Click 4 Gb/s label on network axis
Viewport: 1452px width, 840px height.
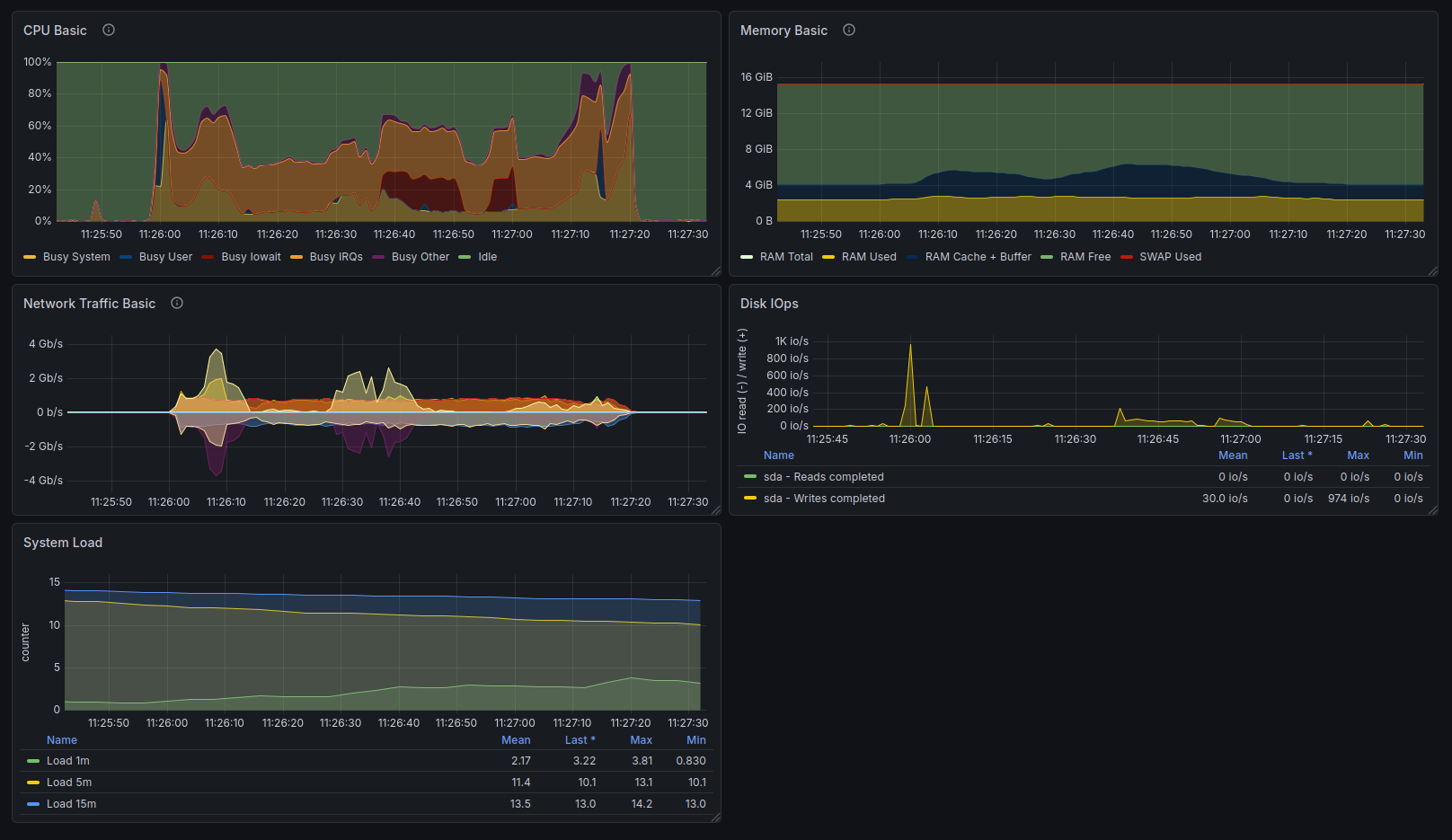[46, 344]
